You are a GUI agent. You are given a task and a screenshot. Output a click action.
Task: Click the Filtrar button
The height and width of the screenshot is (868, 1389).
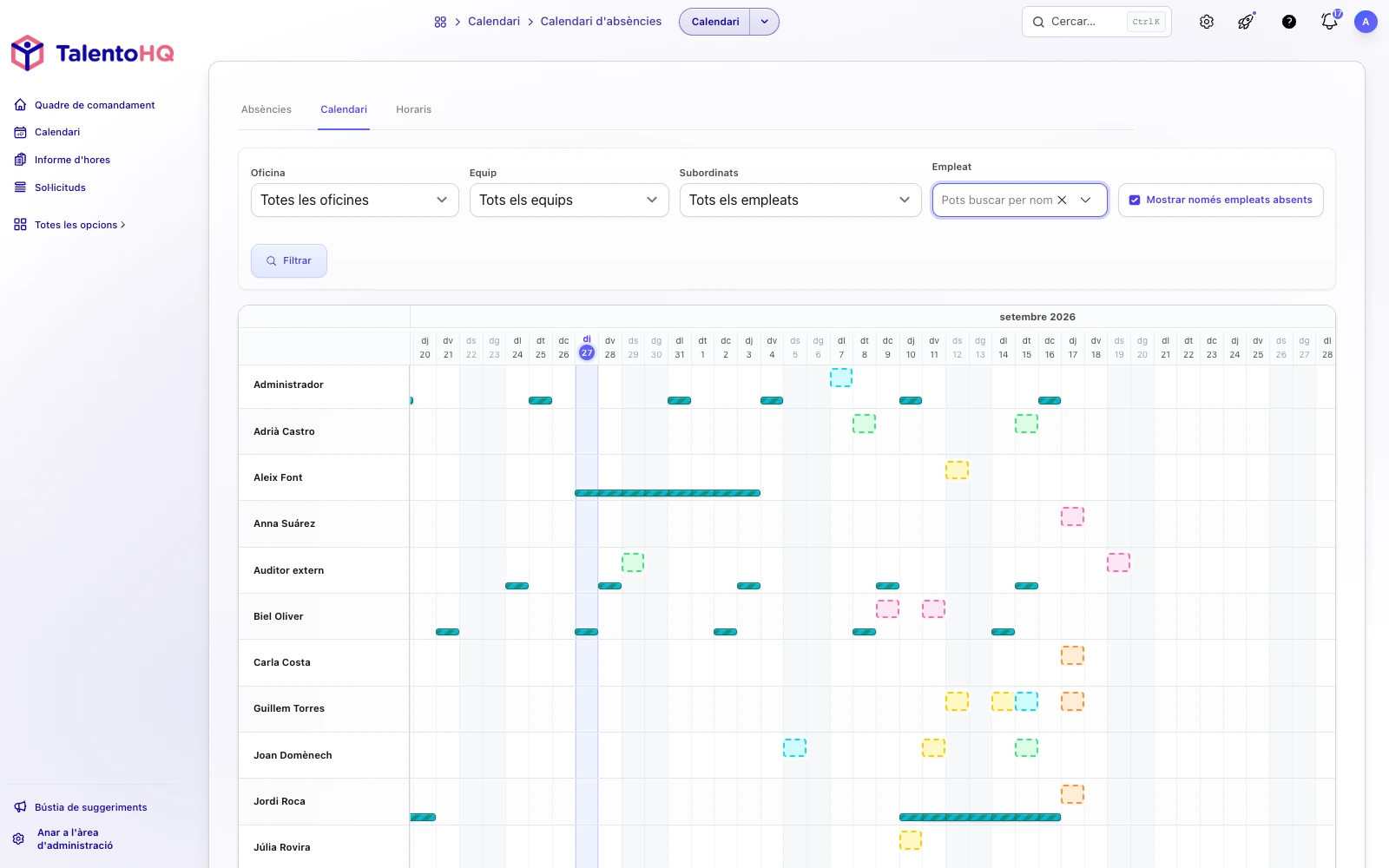point(289,260)
